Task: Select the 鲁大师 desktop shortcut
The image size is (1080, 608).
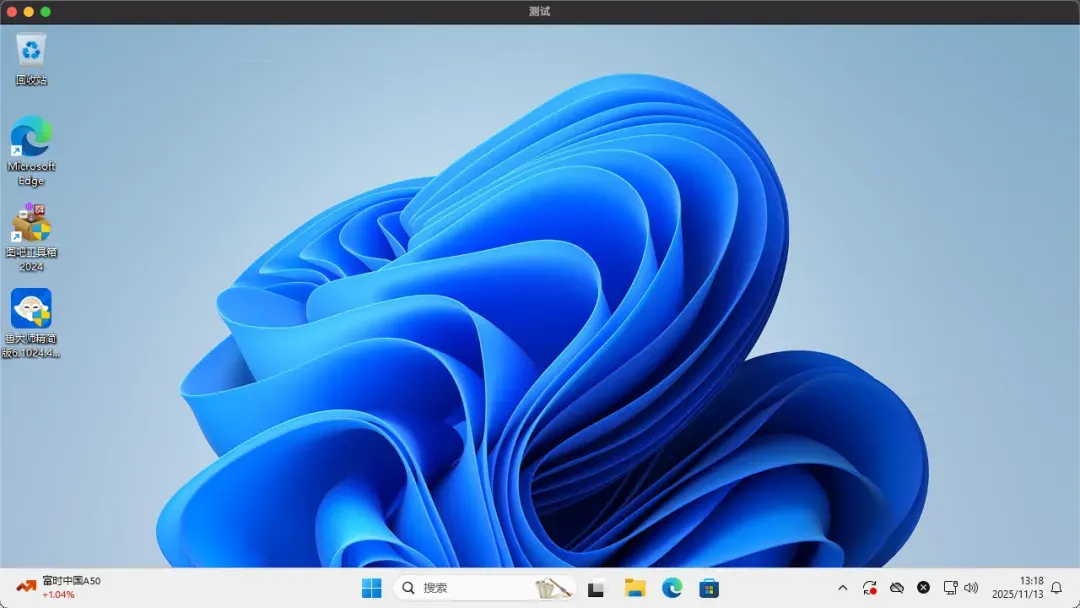Action: (x=31, y=309)
